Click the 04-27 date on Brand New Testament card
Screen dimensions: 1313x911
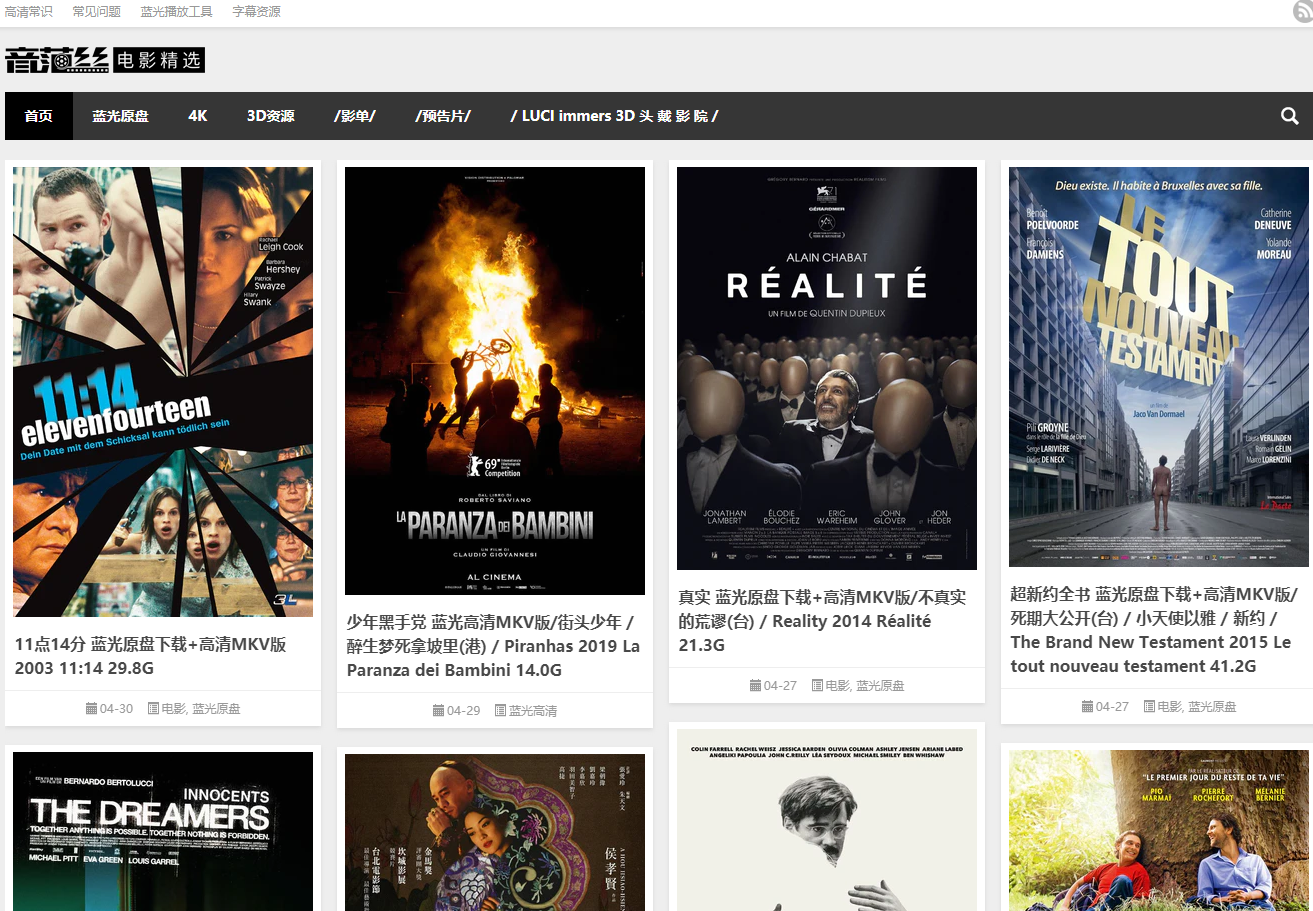click(x=1112, y=707)
